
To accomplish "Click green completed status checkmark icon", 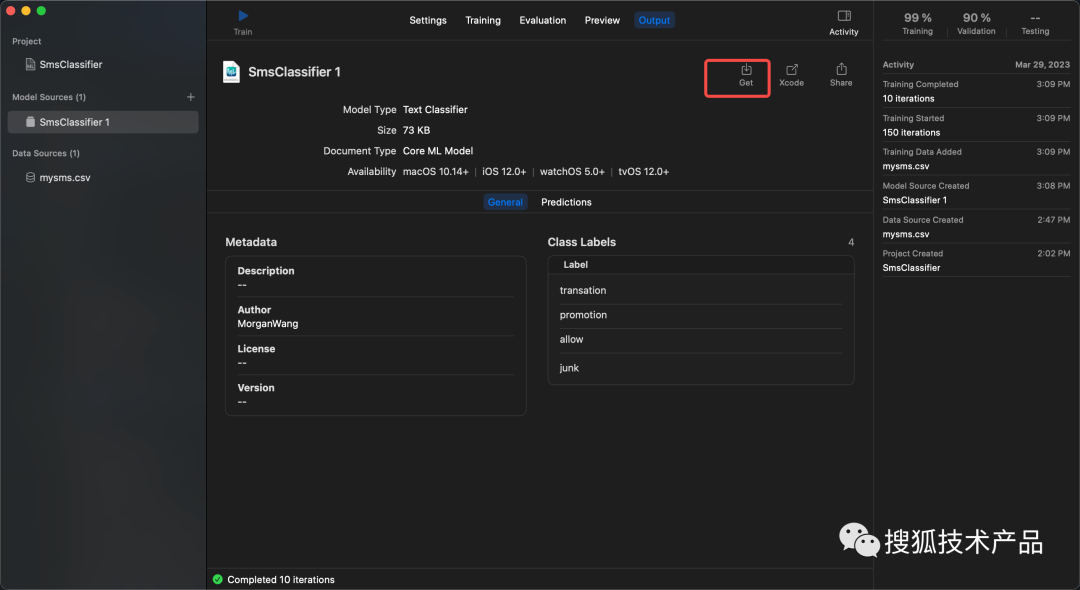I will click(x=218, y=580).
